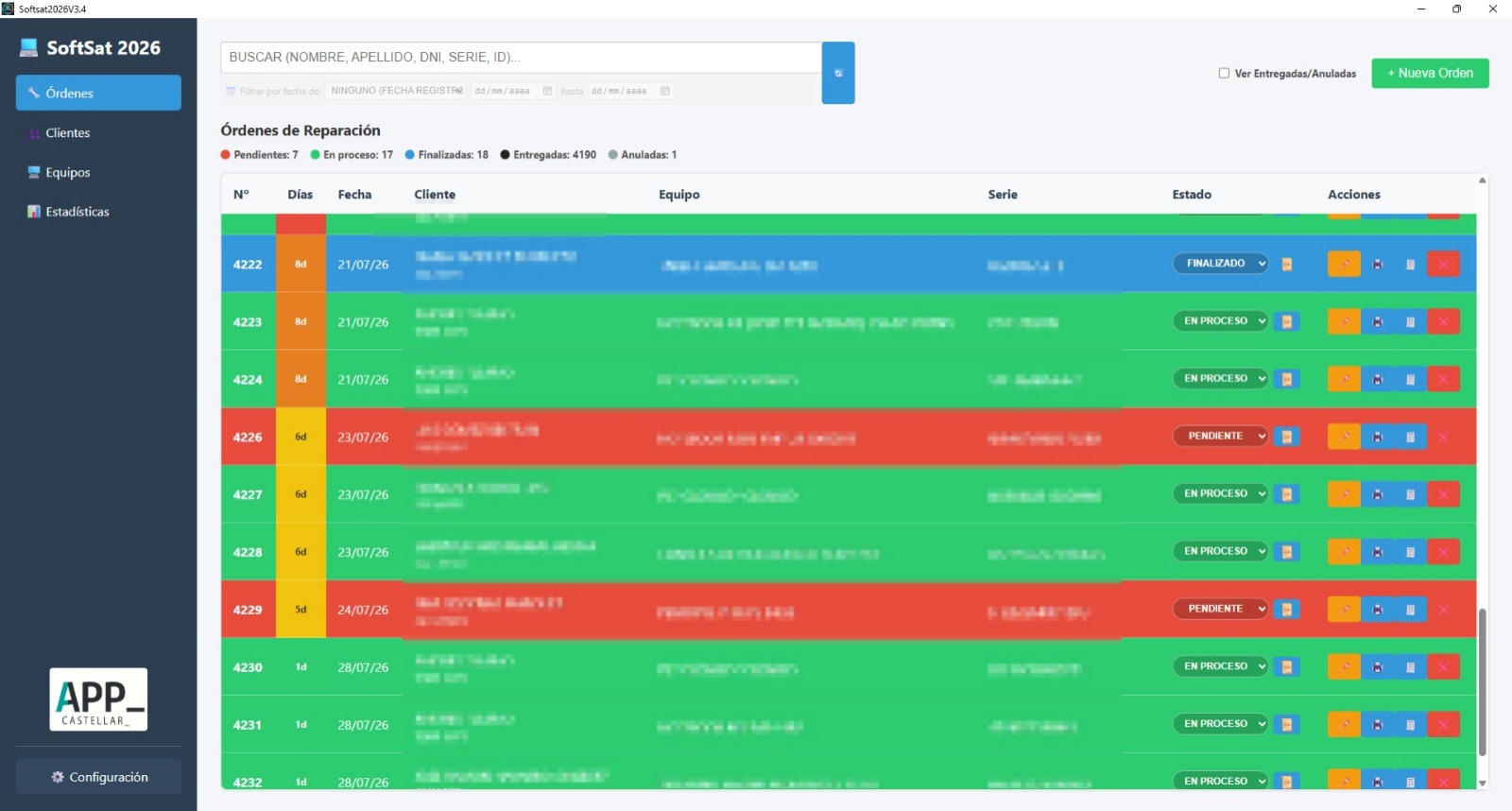Print order 4230 using the printer icon
The width and height of the screenshot is (1512, 811).
tap(1378, 667)
